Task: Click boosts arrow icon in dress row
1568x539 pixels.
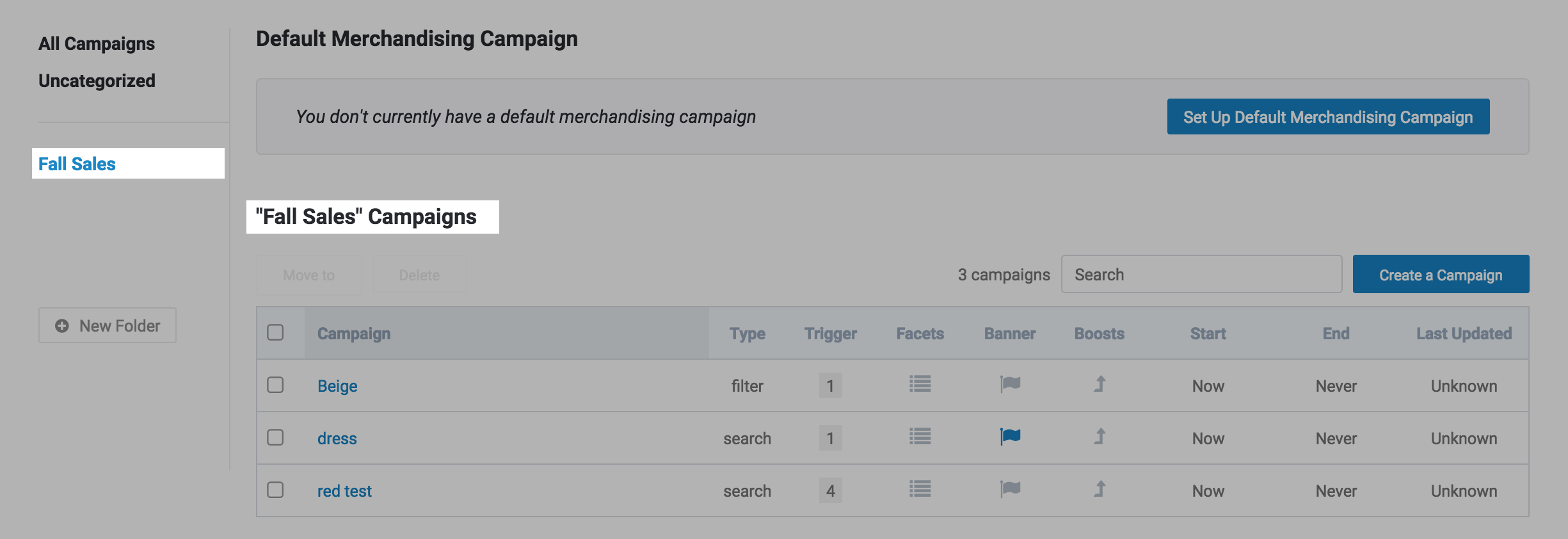Action: [x=1100, y=437]
